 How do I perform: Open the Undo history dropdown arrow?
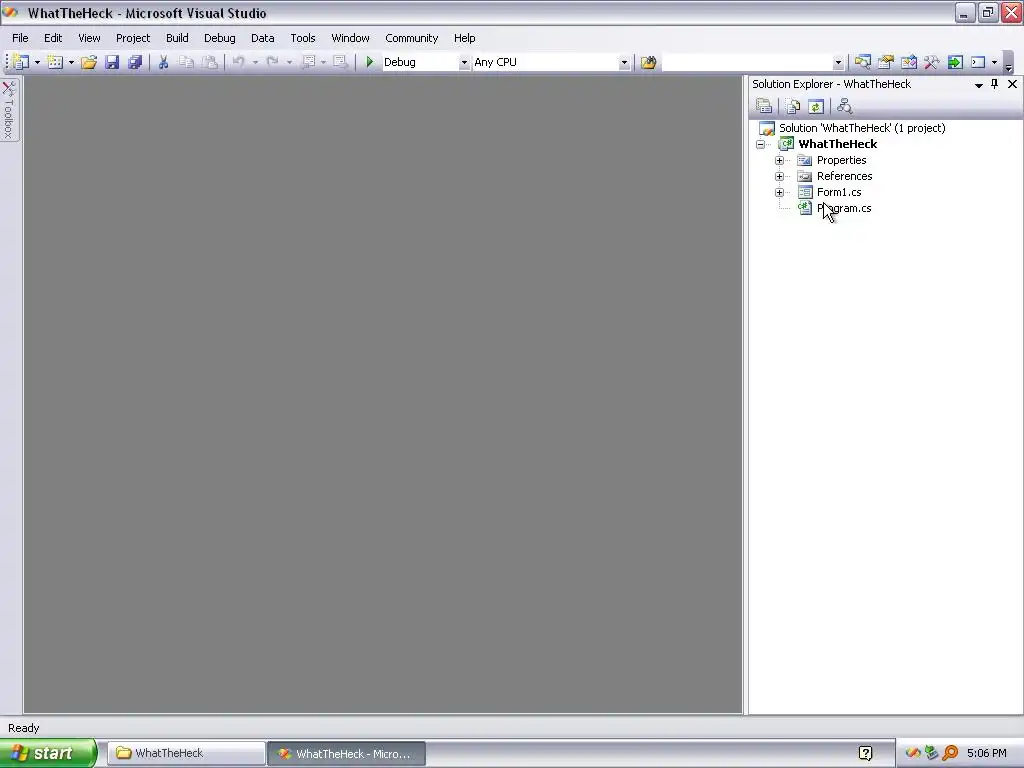(x=255, y=63)
